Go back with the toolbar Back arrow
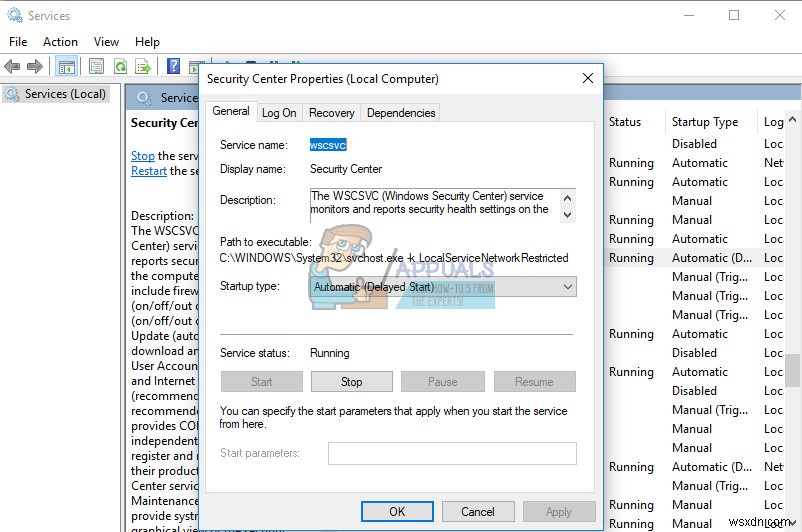The image size is (802, 532). pyautogui.click(x=12, y=66)
